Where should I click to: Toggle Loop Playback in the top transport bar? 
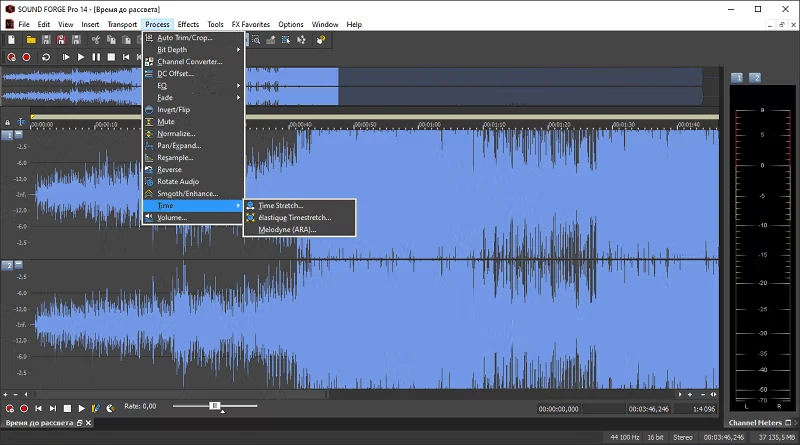click(45, 57)
